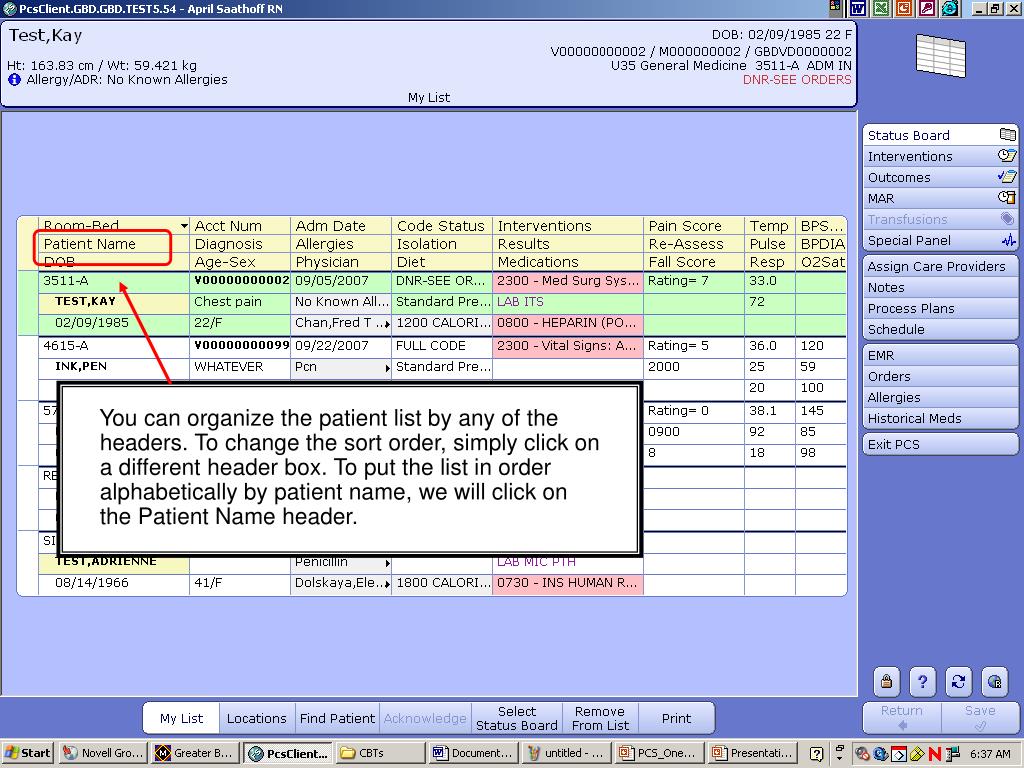Open Process Plans
The image size is (1024, 768).
[940, 308]
